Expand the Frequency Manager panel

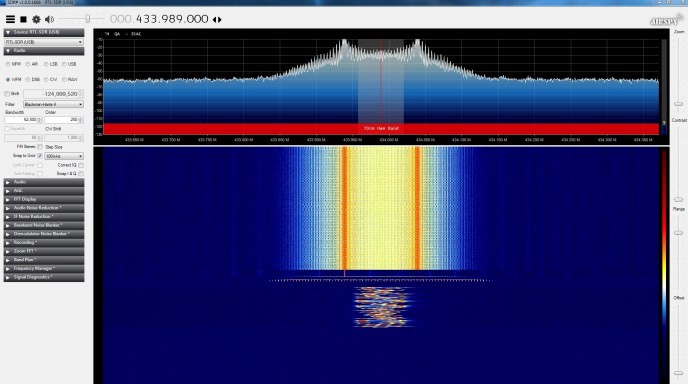tap(44, 269)
